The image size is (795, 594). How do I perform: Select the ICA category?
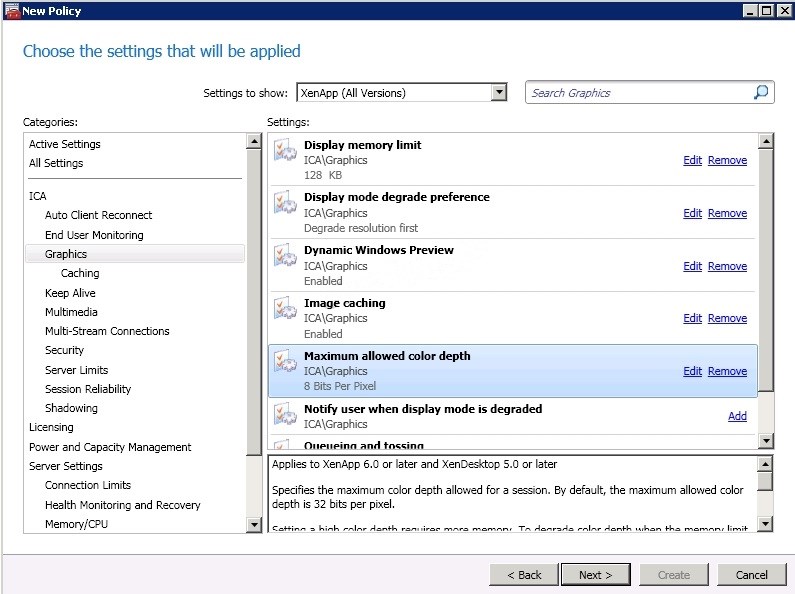[38, 196]
